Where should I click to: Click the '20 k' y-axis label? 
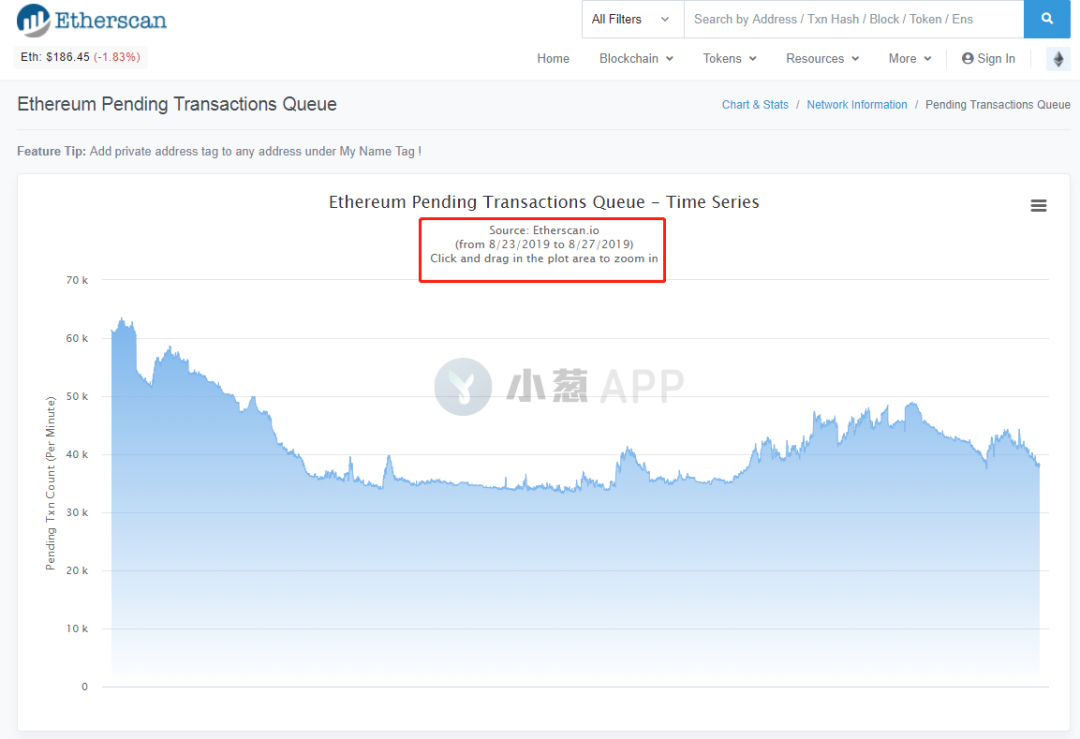(77, 570)
